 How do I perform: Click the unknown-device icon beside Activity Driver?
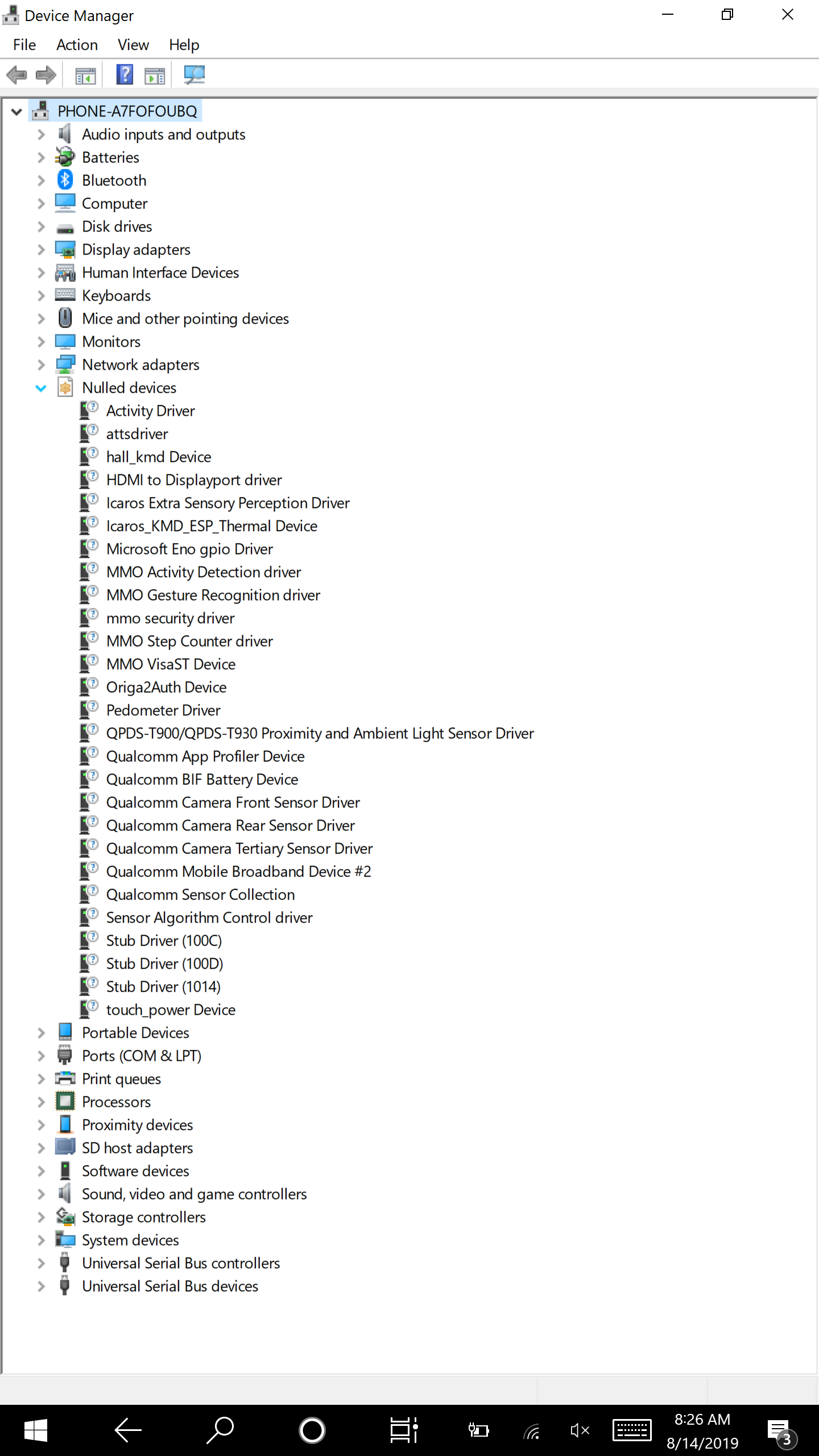(x=89, y=409)
